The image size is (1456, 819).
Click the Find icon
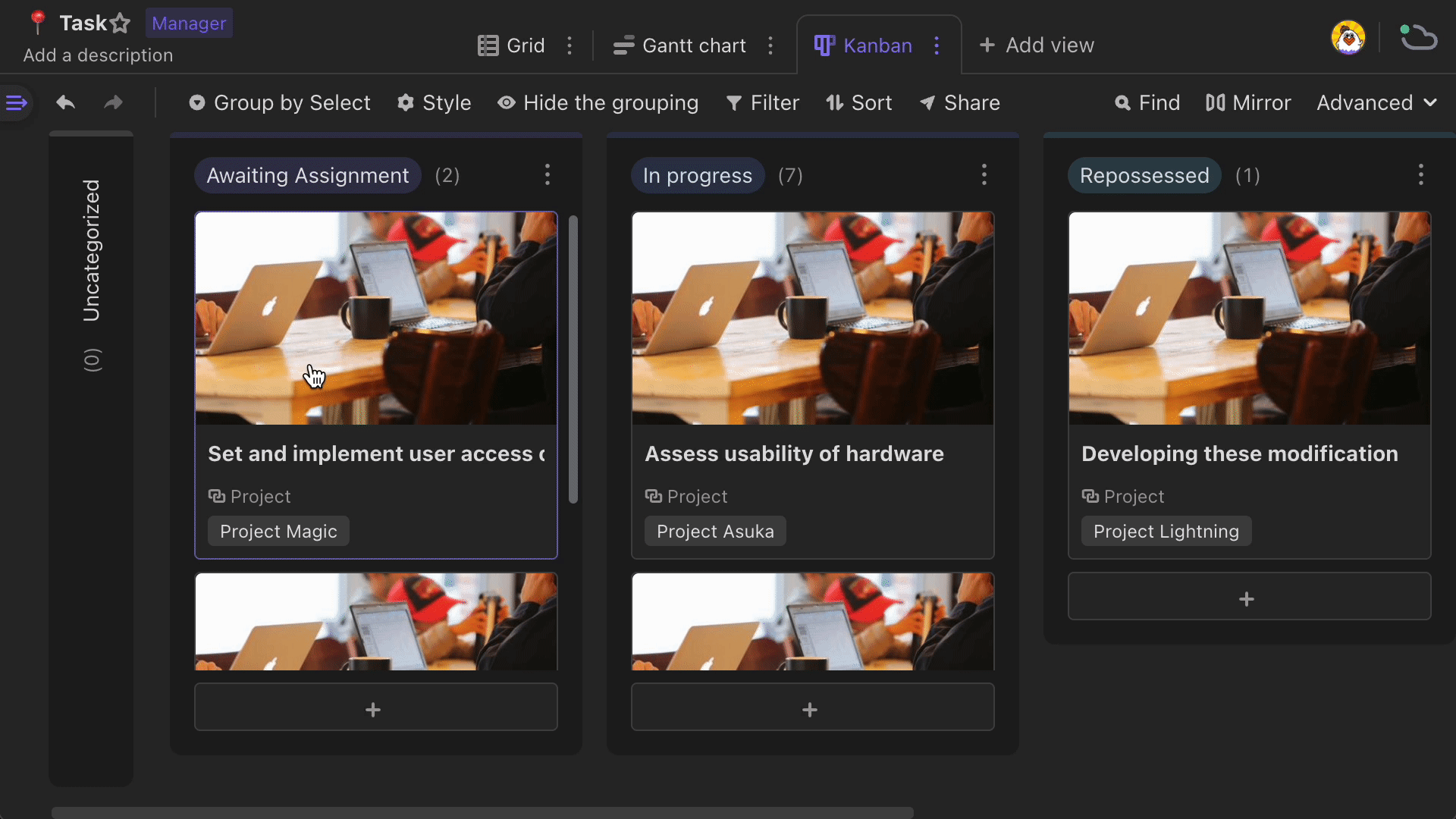(1123, 103)
